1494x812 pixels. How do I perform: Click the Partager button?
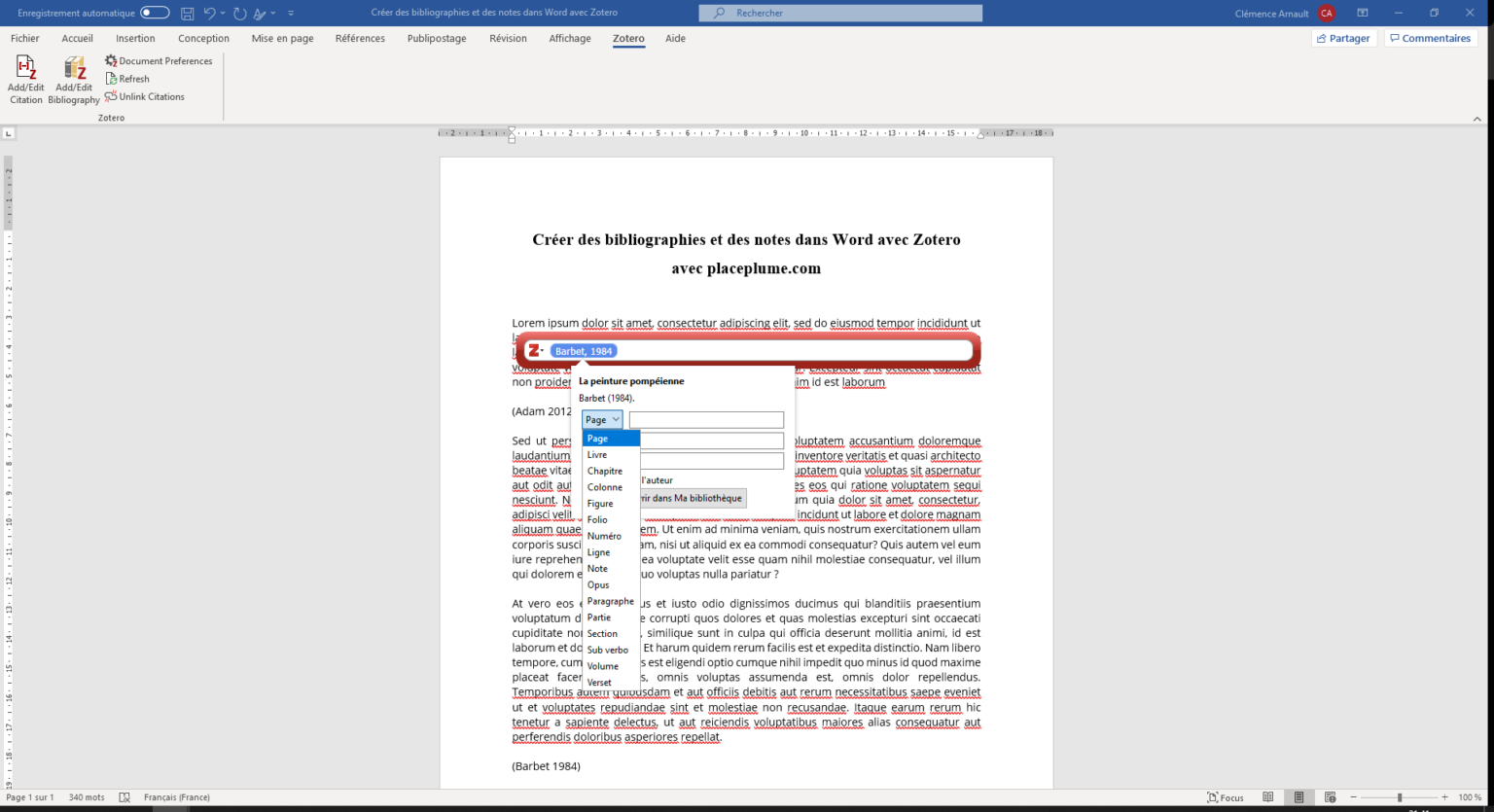click(x=1343, y=38)
